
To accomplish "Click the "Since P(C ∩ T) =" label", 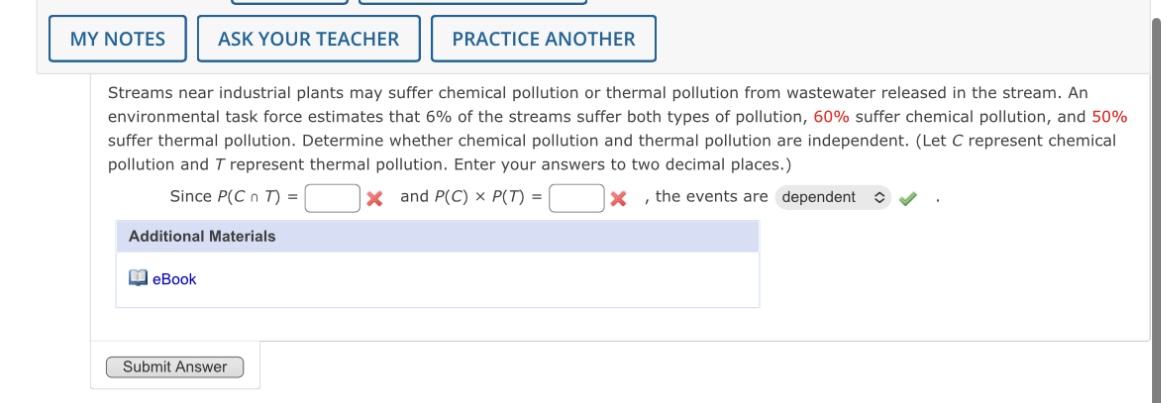I will [x=233, y=197].
